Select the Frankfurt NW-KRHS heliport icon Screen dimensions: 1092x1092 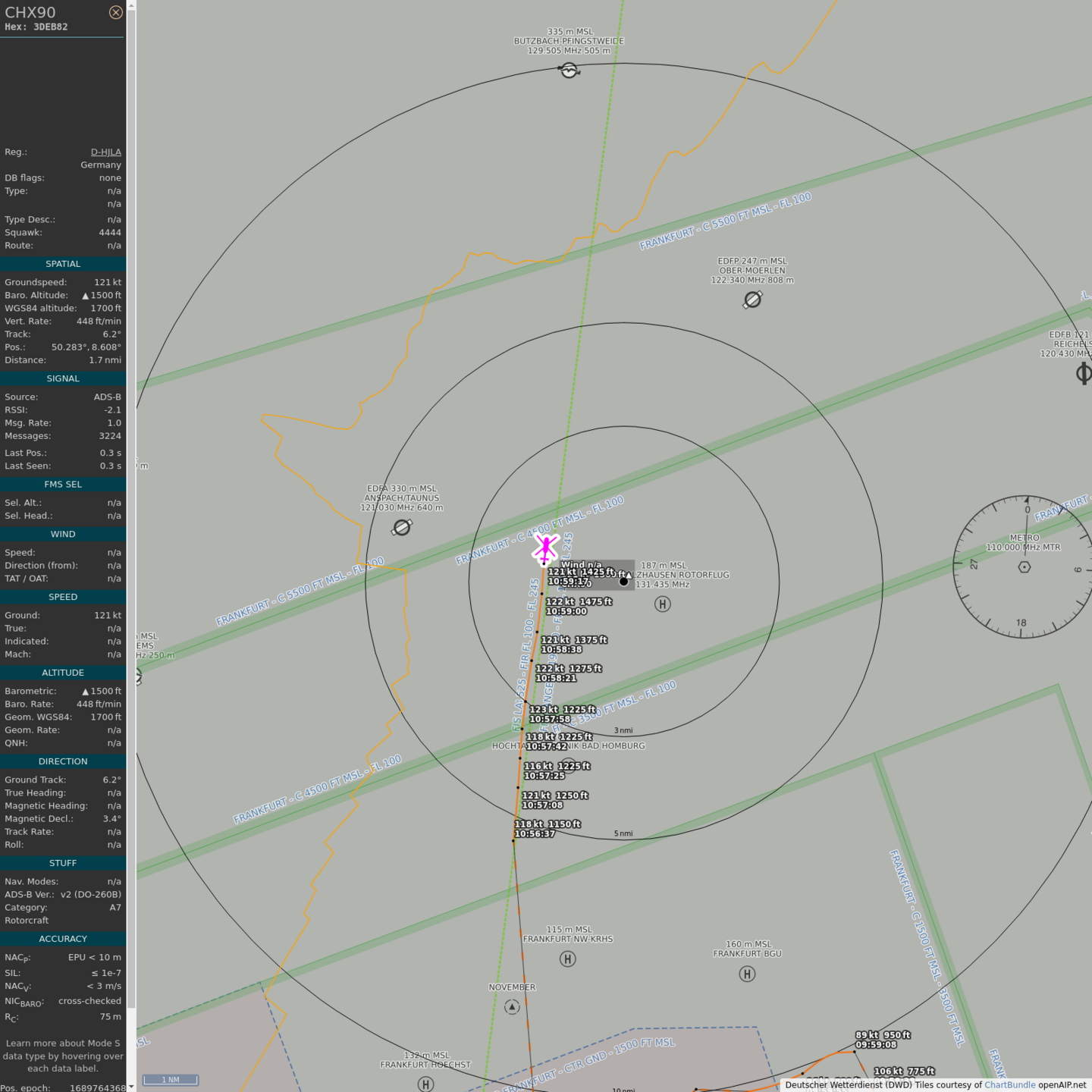click(567, 959)
